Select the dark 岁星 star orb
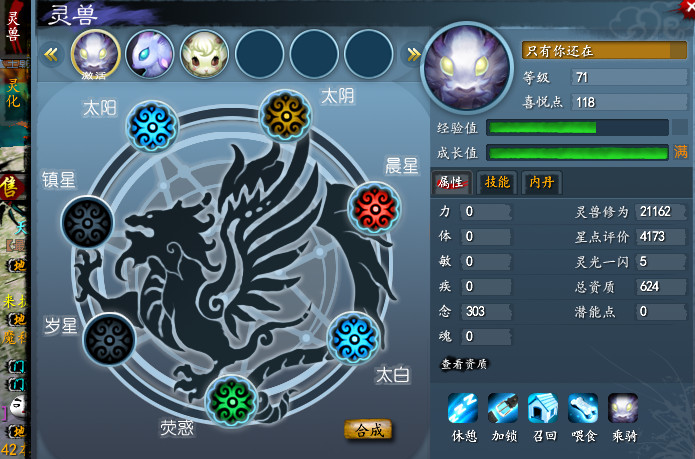The image size is (695, 459). click(x=109, y=339)
